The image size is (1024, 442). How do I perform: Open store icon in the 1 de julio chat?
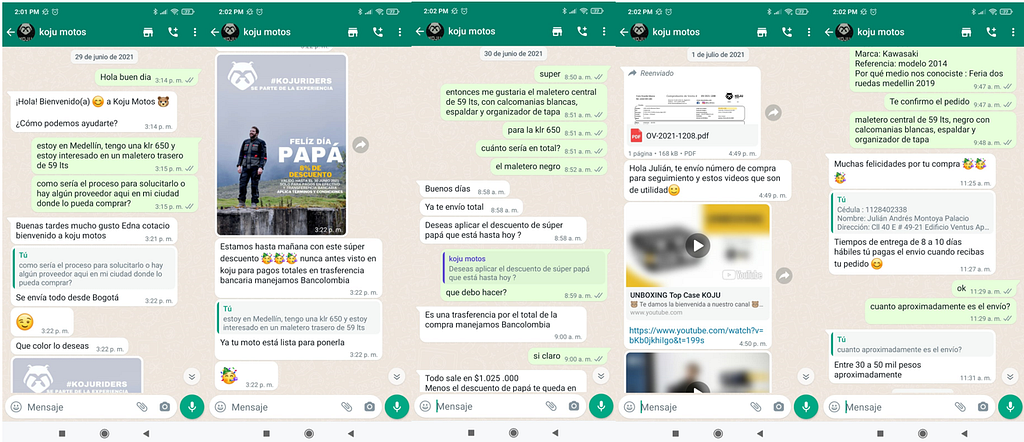coord(761,32)
